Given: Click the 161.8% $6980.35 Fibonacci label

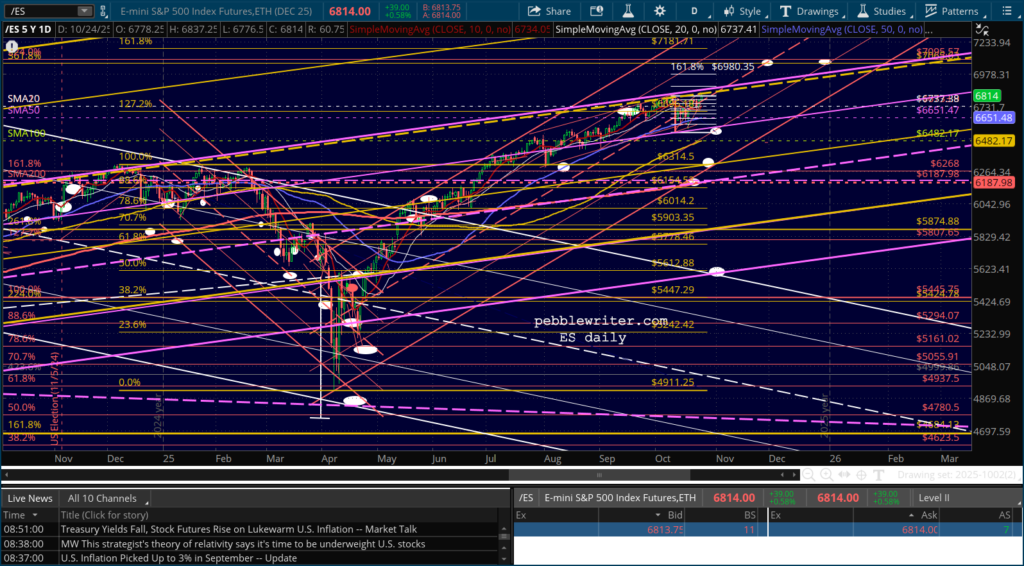Looking at the screenshot, I should point(712,67).
